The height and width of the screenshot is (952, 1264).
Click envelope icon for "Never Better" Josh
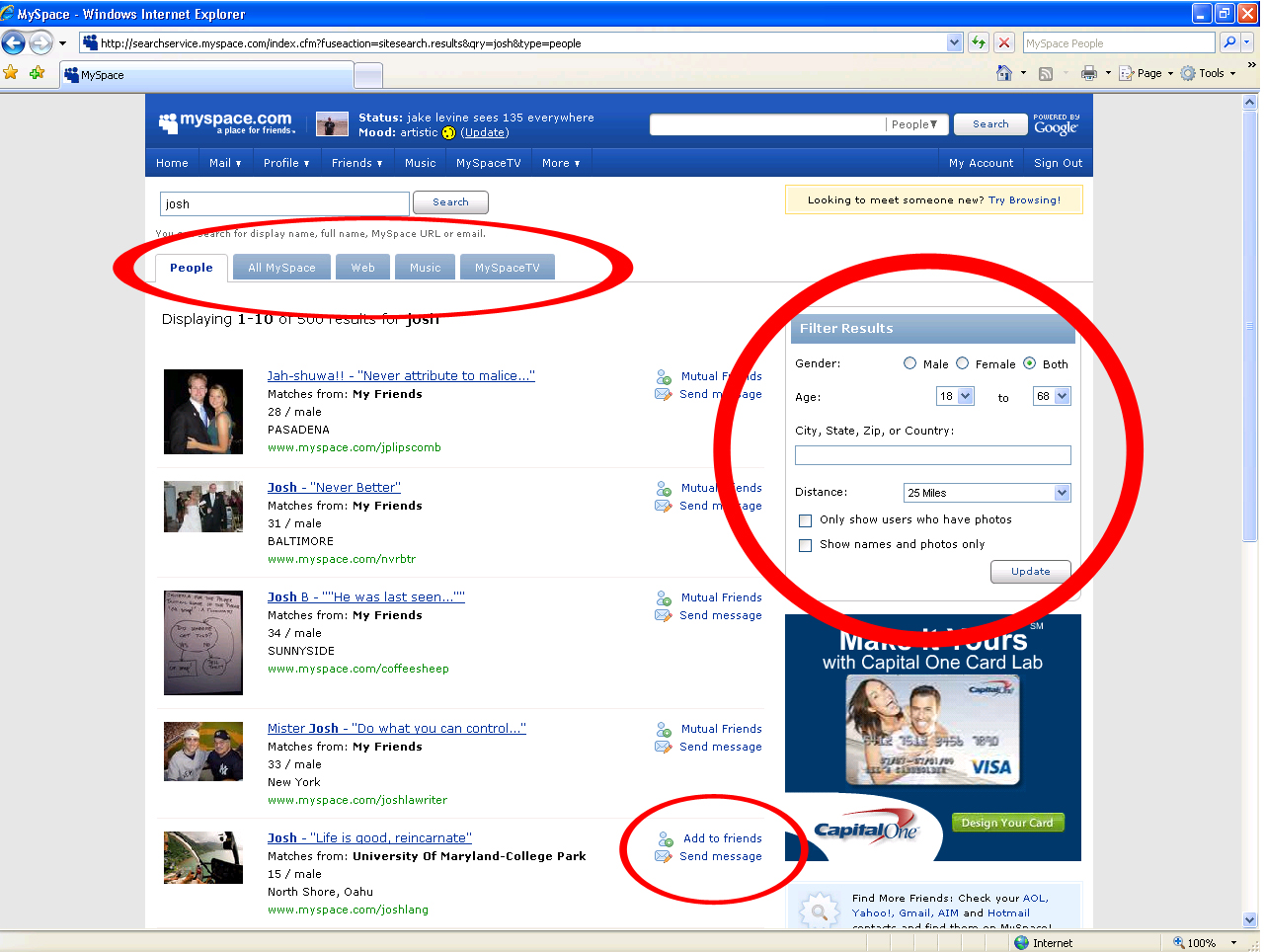coord(664,506)
